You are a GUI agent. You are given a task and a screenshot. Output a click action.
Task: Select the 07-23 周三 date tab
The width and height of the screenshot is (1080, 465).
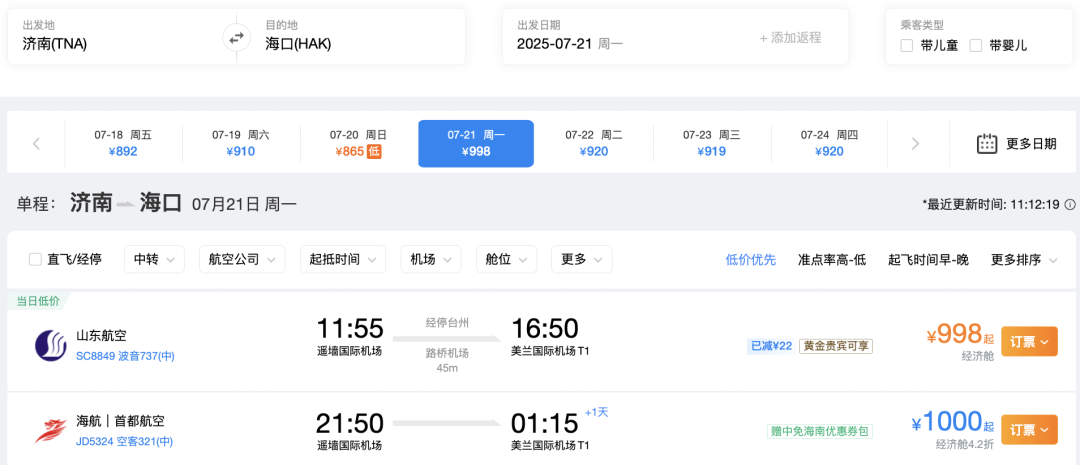[712, 143]
